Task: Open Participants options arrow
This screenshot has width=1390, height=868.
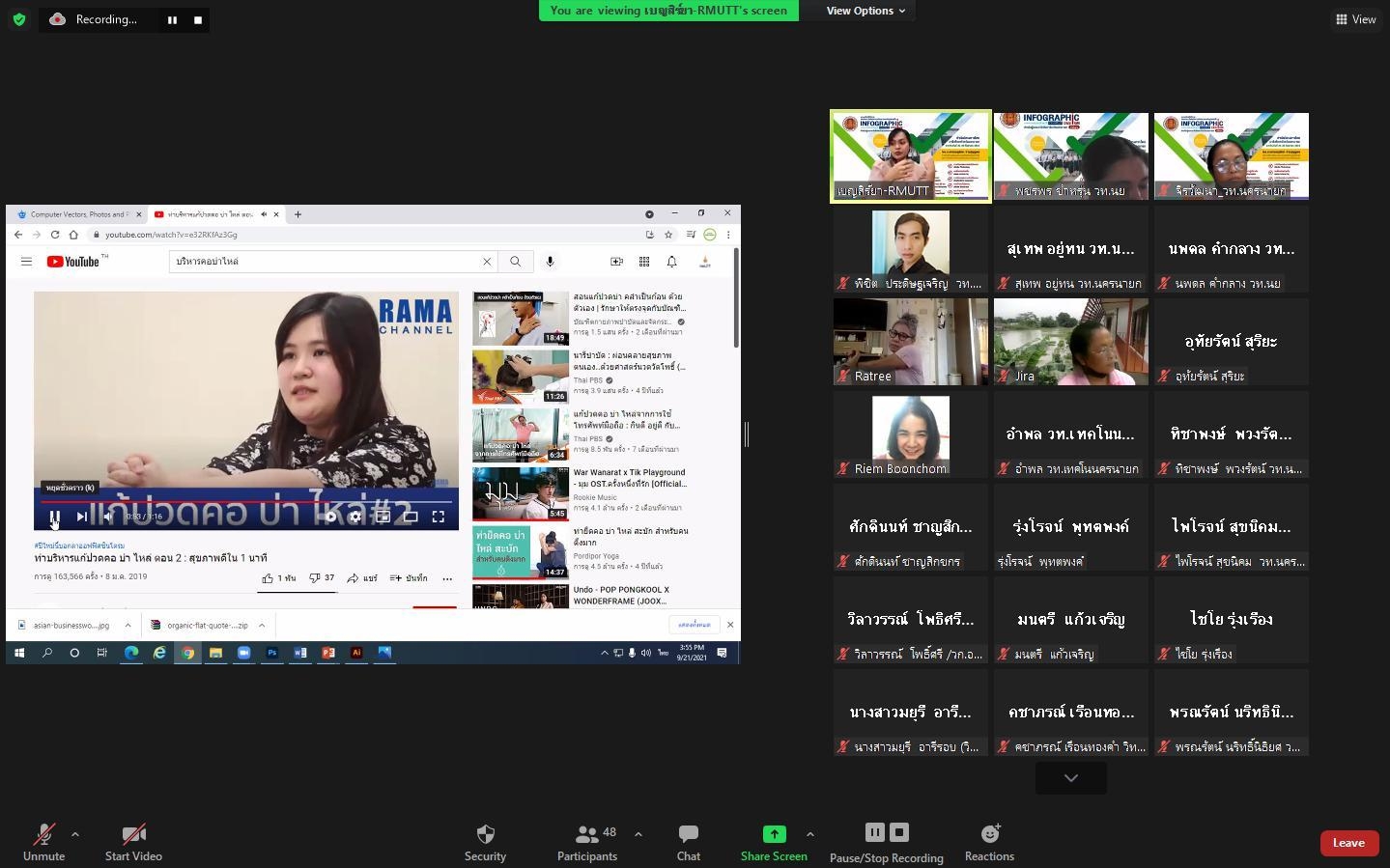Action: [x=638, y=834]
